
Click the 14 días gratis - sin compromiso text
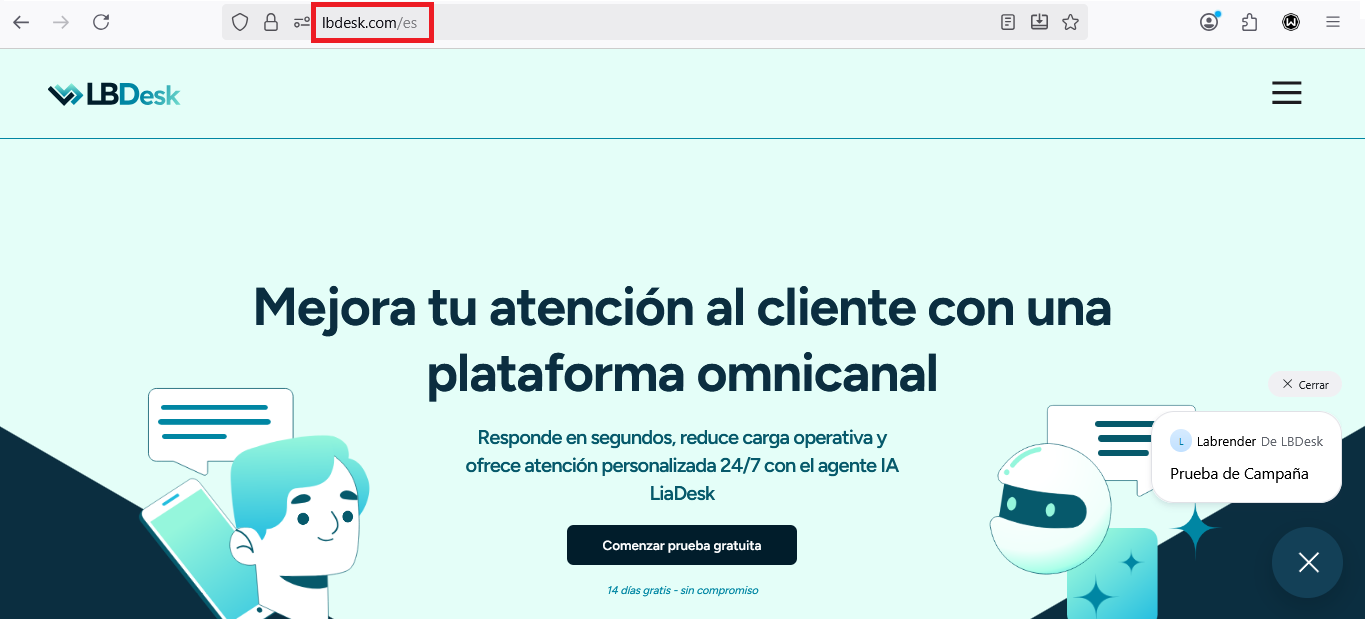coord(682,590)
